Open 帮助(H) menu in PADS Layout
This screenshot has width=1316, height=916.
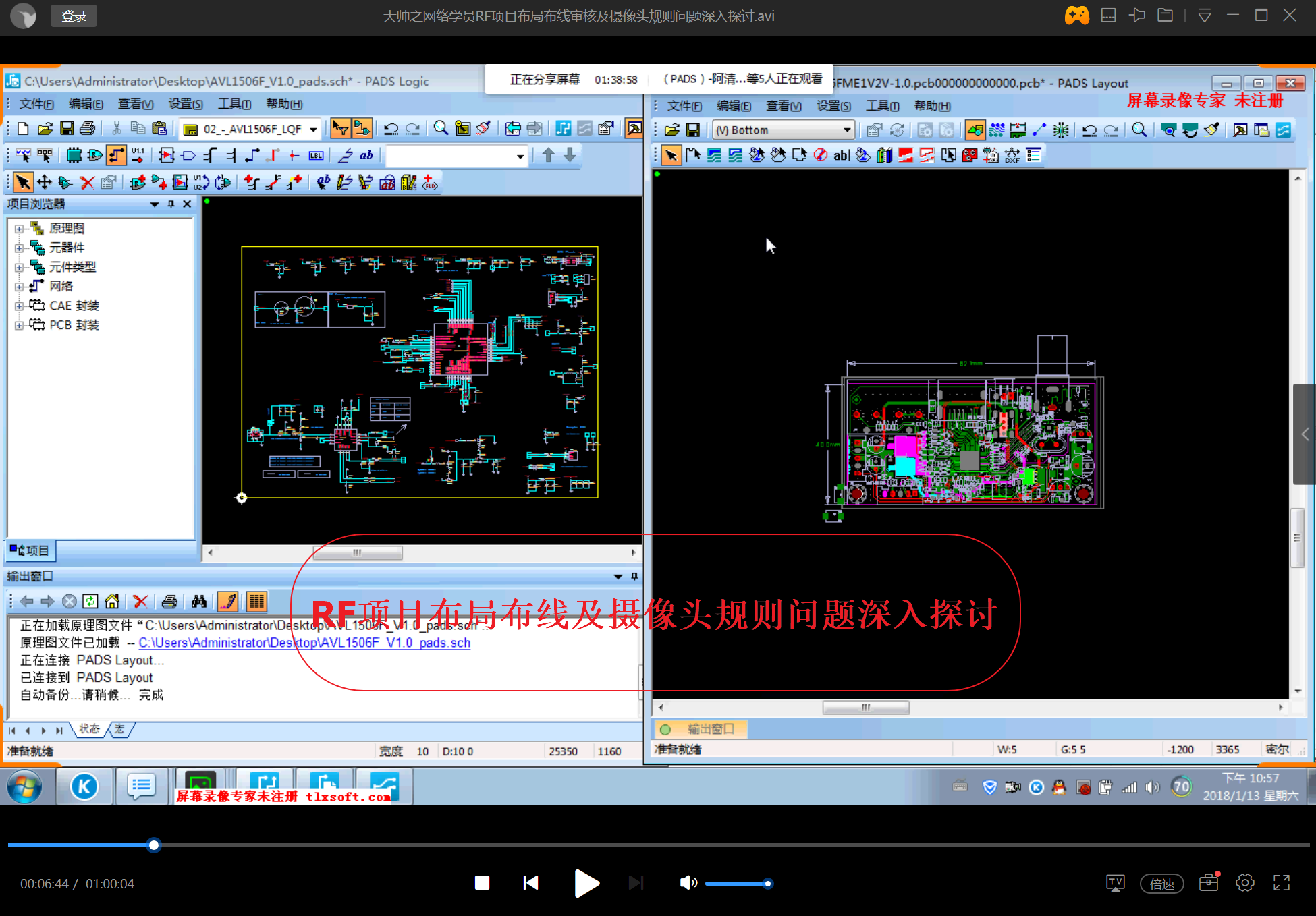932,106
